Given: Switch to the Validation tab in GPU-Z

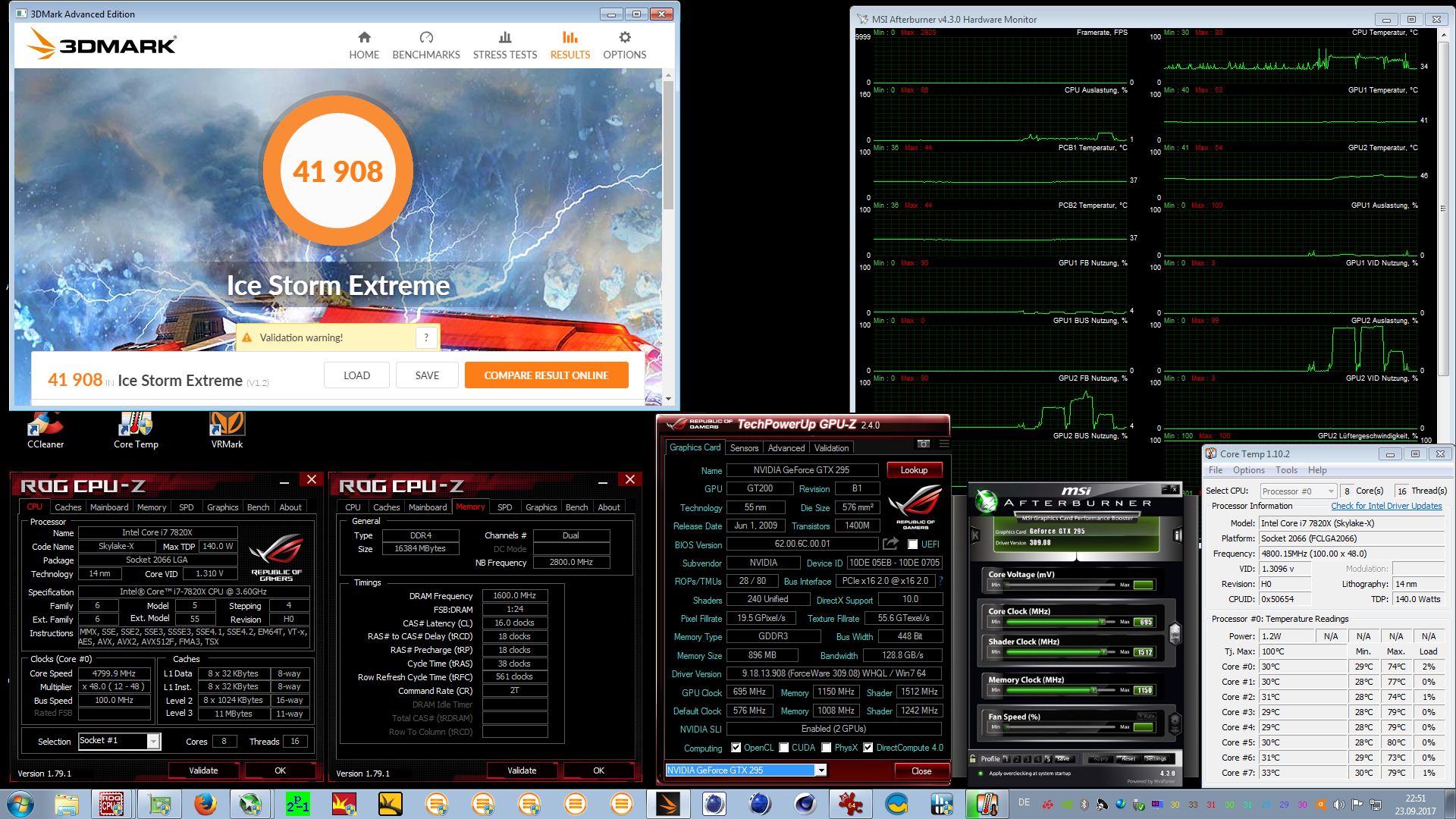Looking at the screenshot, I should [x=832, y=448].
